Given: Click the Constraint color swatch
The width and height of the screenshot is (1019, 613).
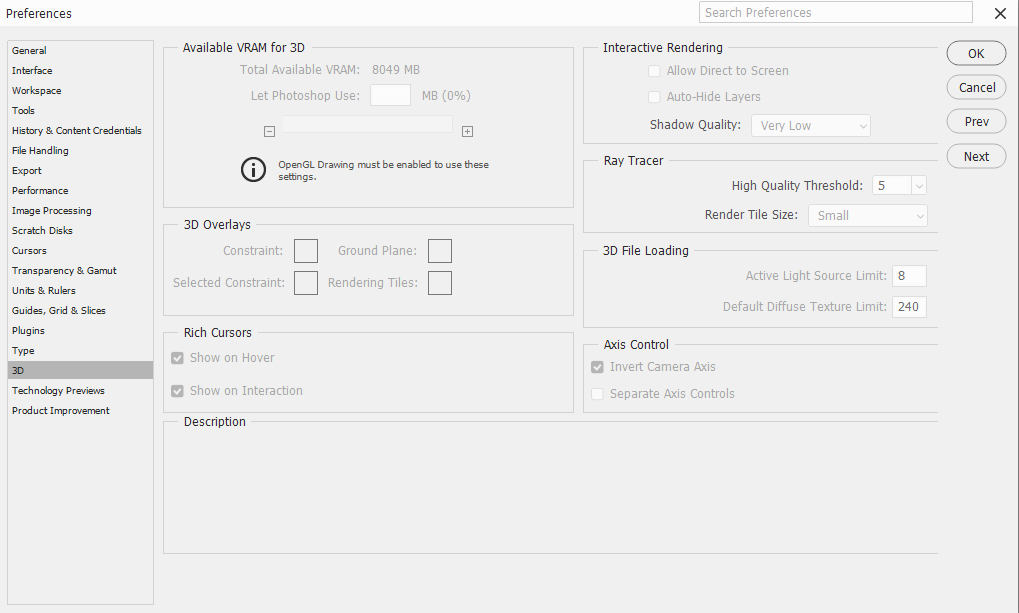Looking at the screenshot, I should (306, 251).
